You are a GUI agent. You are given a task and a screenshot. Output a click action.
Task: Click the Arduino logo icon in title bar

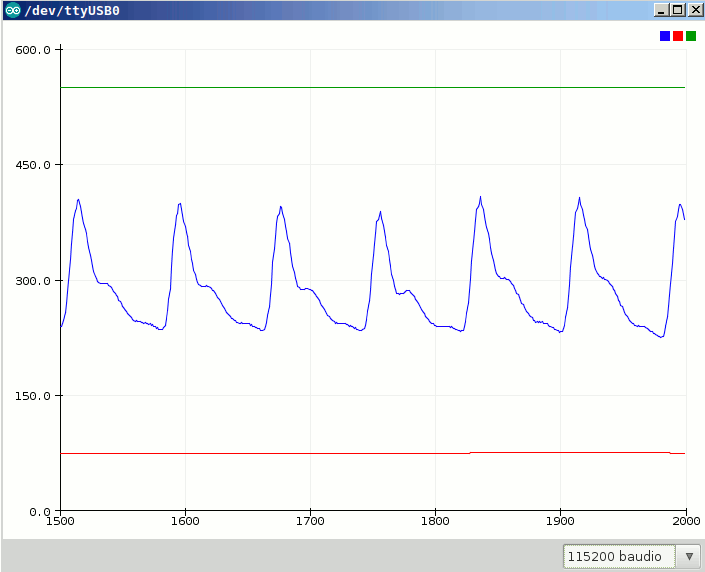(x=13, y=10)
